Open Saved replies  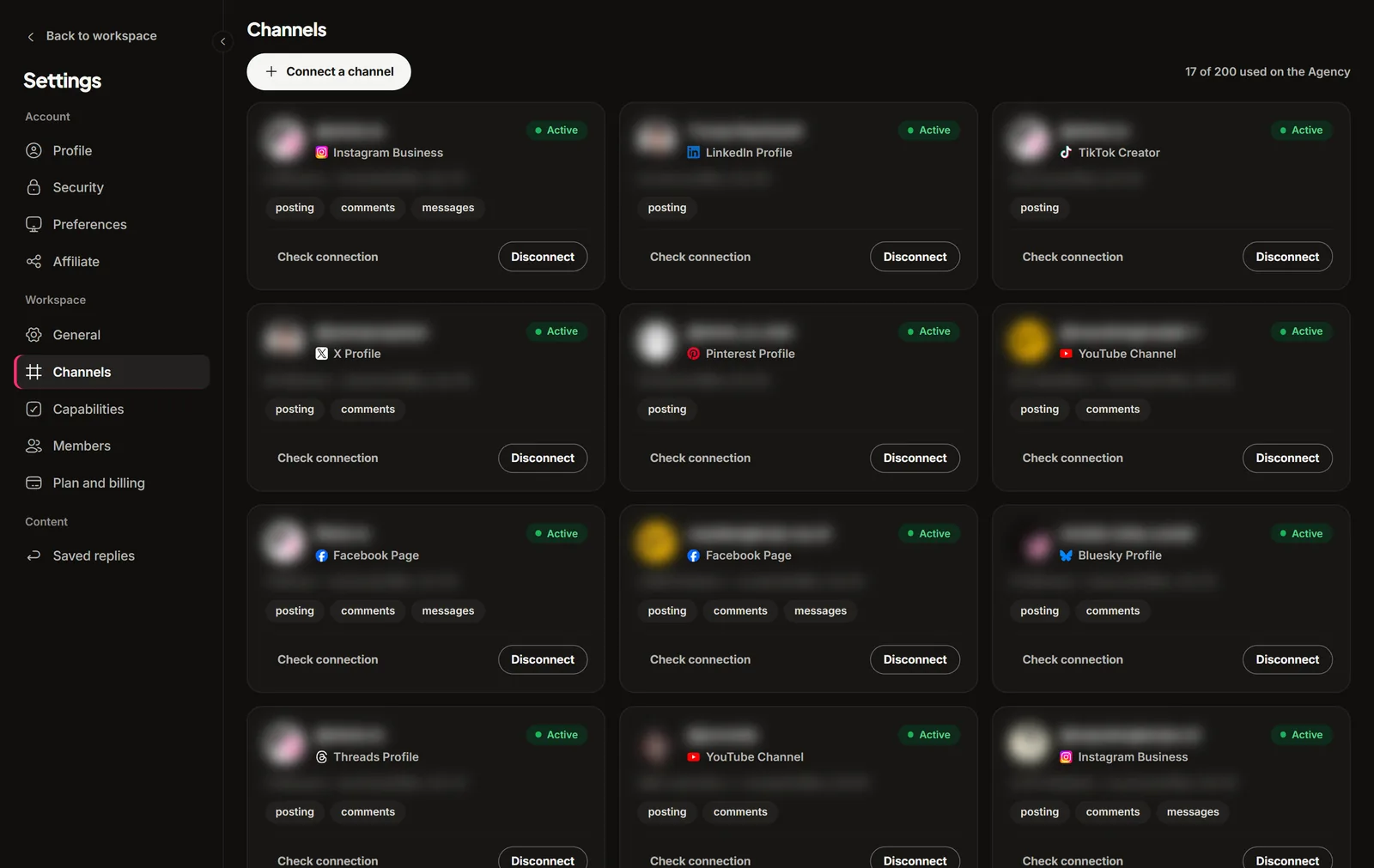tap(112, 555)
